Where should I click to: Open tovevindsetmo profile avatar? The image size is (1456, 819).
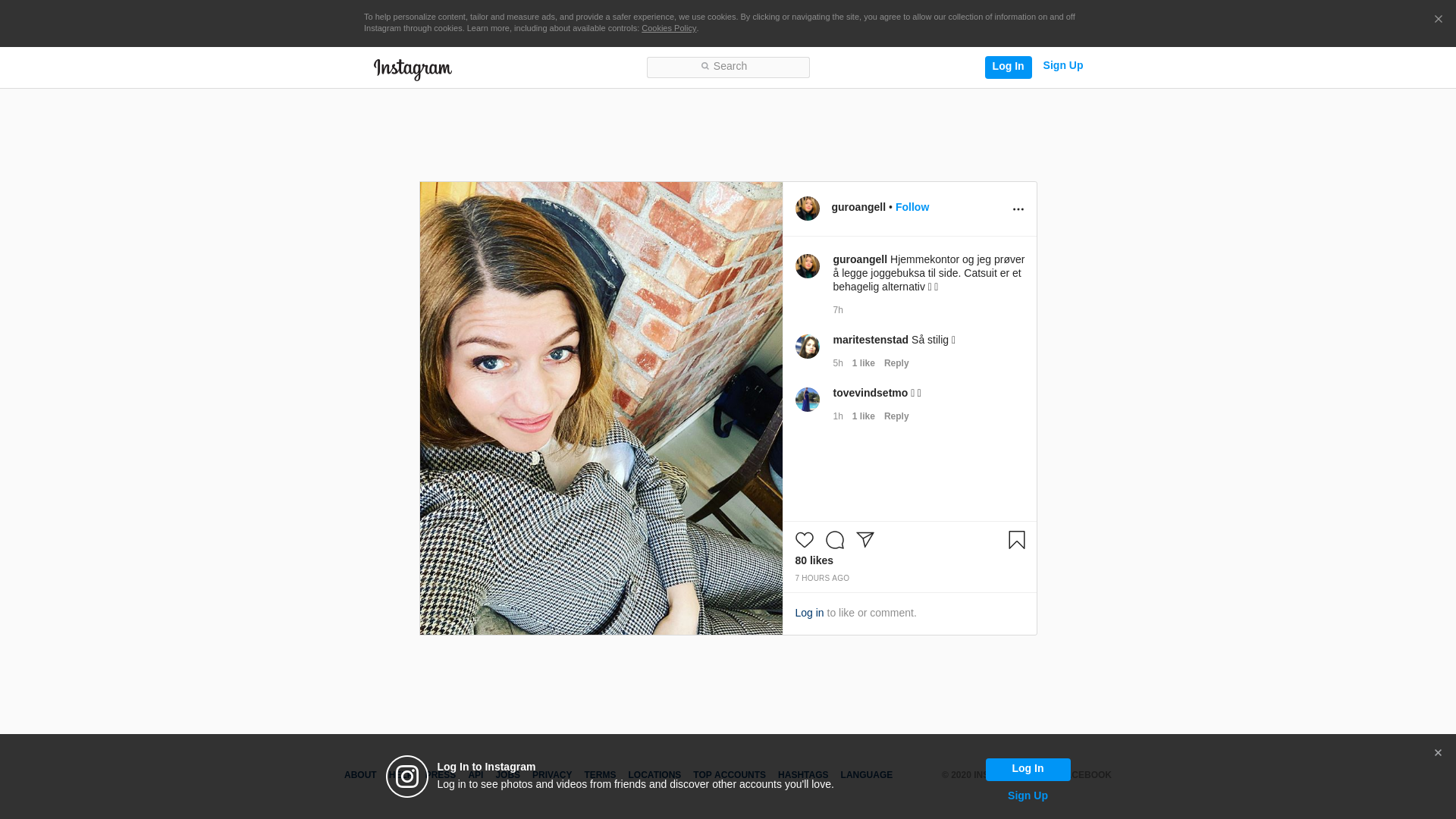[x=808, y=400]
